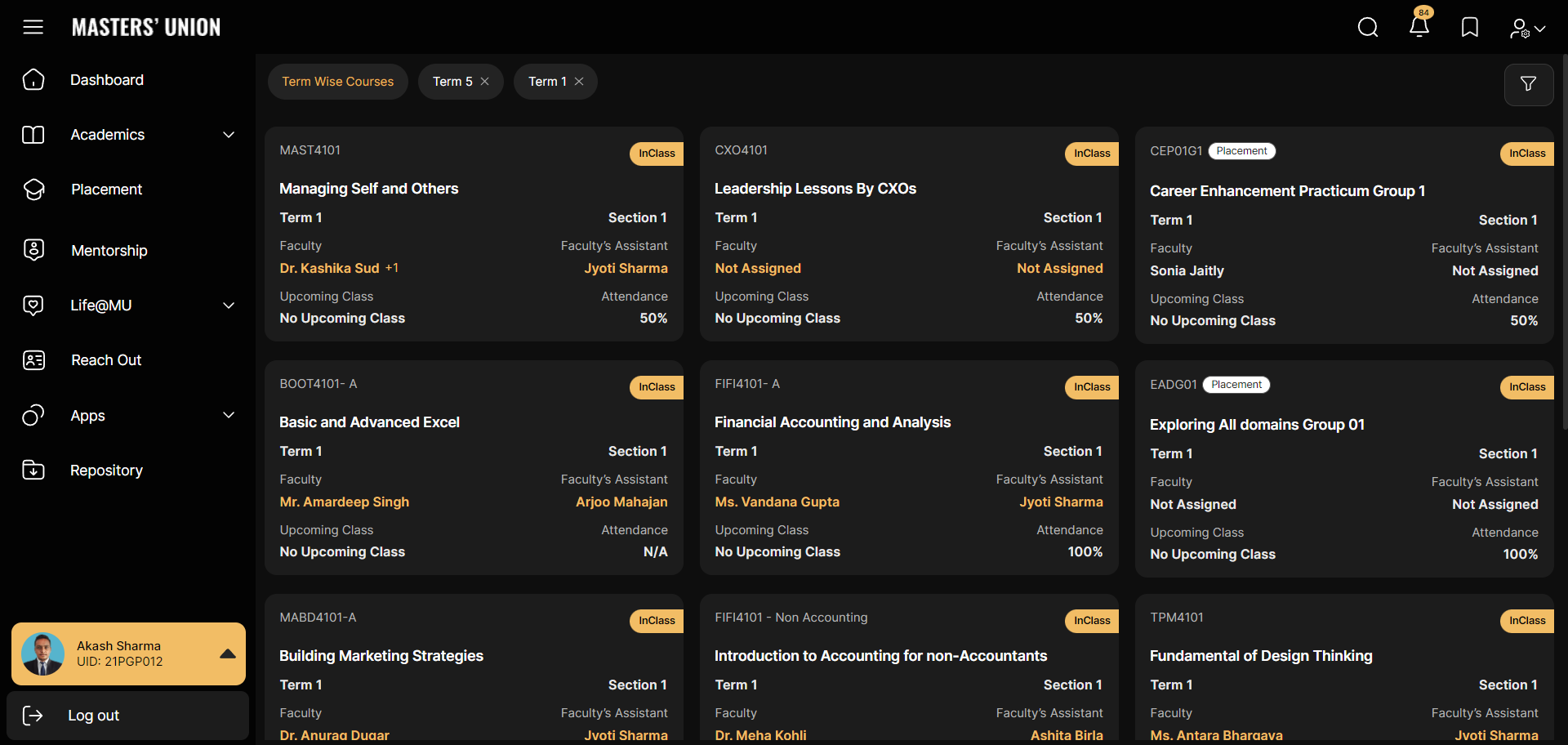Click the search magnifier icon
The image size is (1568, 745).
tap(1367, 28)
